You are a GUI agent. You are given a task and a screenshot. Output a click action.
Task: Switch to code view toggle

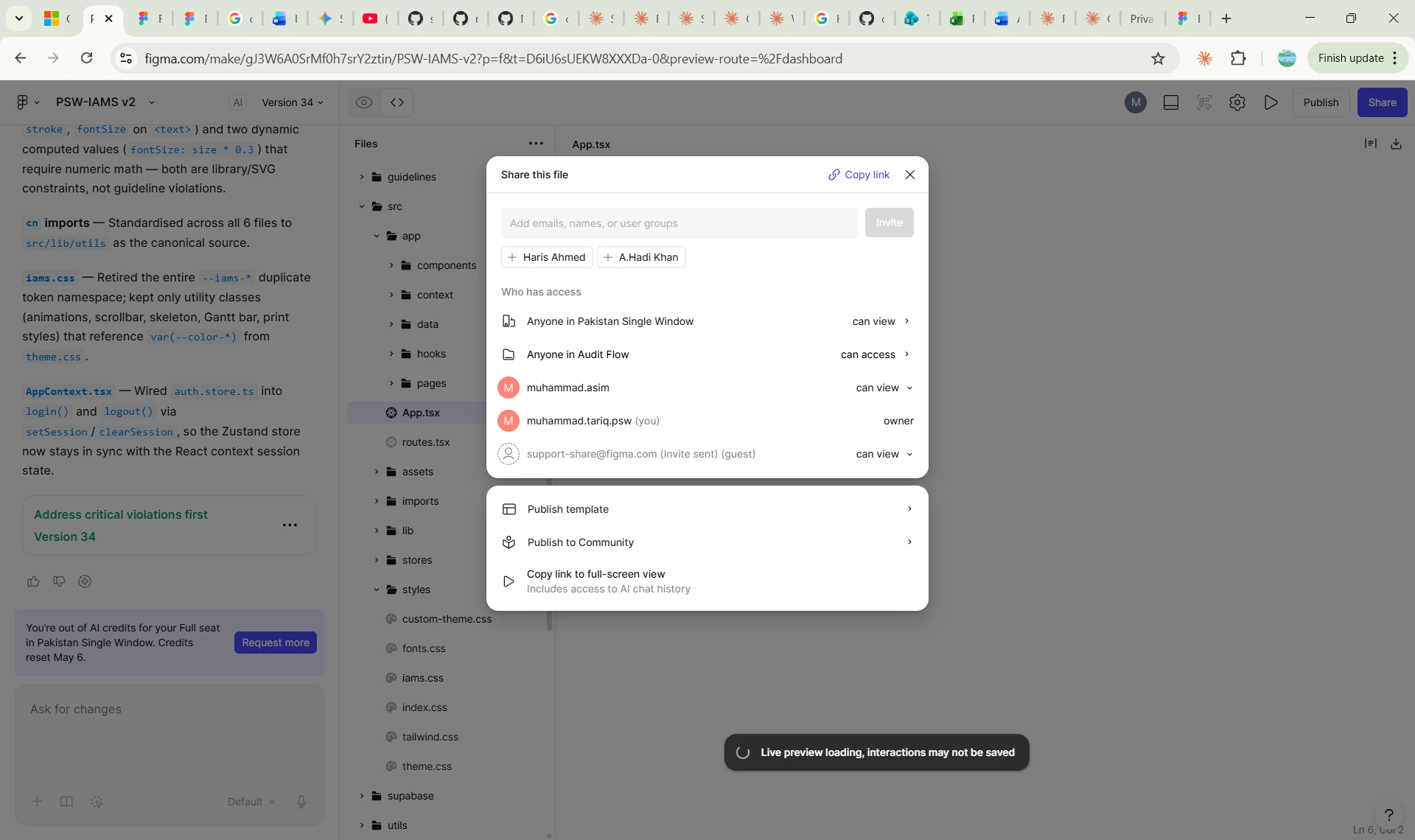[397, 102]
